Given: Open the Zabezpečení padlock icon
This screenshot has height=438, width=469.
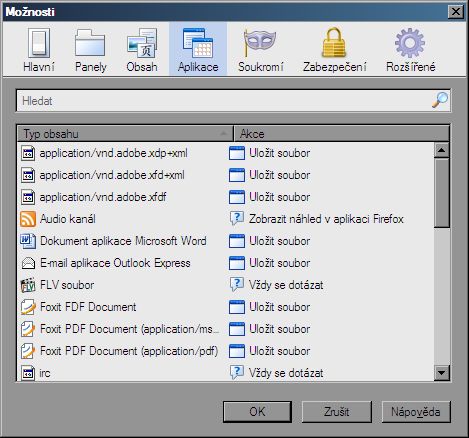Looking at the screenshot, I should [334, 43].
